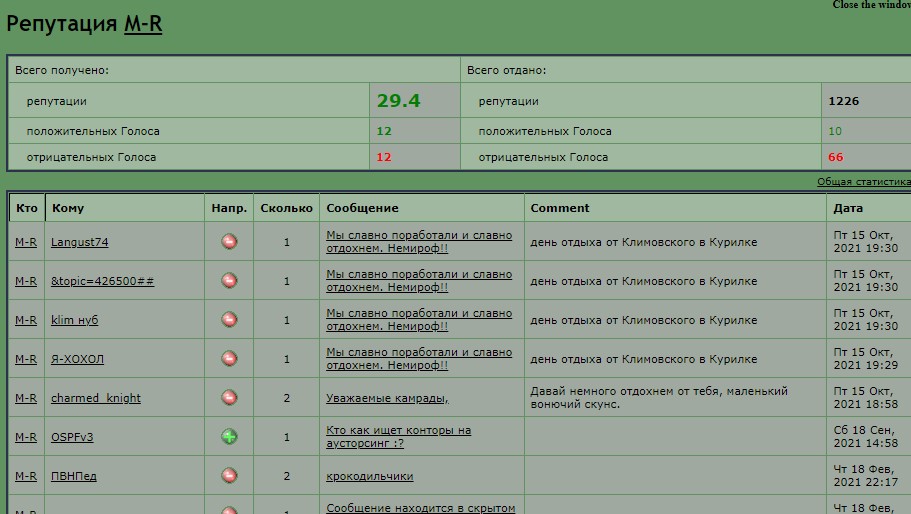Open Немироф message link in Langust74 row
This screenshot has width=911, height=514.
click(x=419, y=242)
